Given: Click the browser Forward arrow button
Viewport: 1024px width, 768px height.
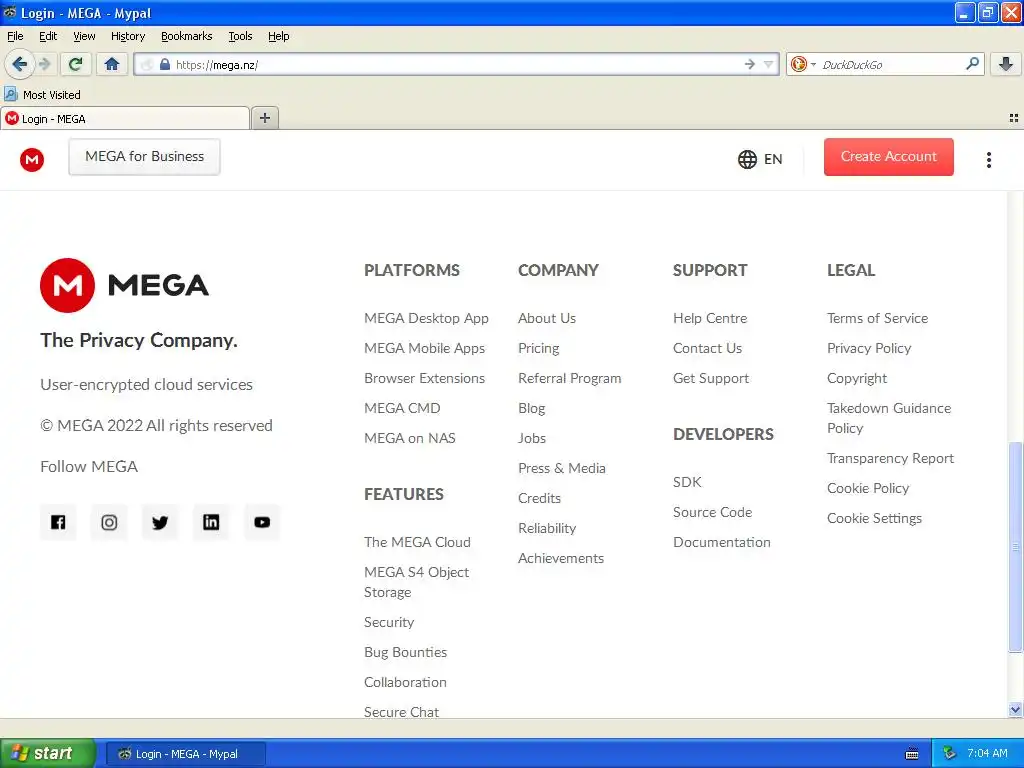Looking at the screenshot, I should pos(44,64).
